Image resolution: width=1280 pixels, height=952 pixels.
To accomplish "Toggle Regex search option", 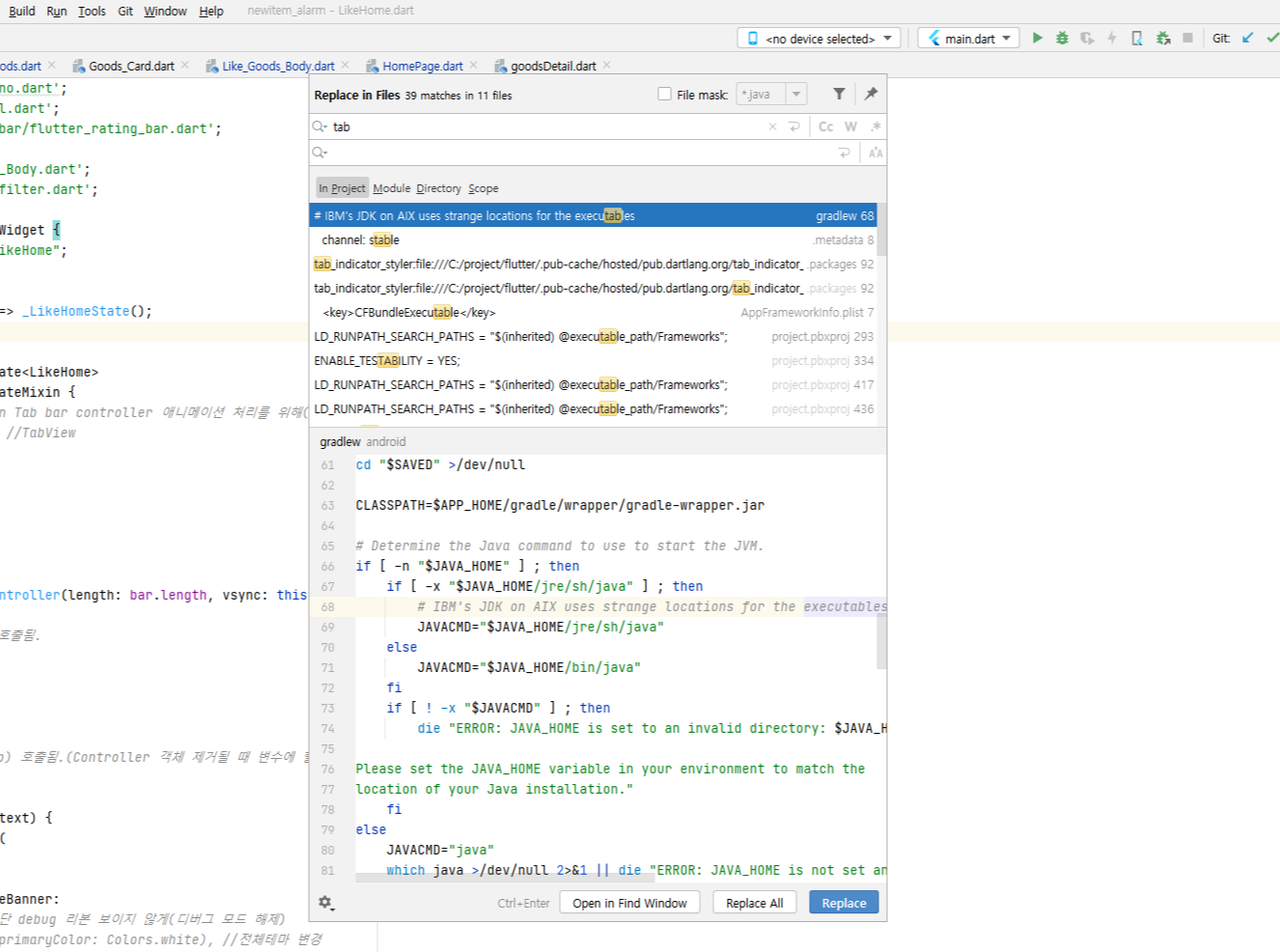I will pyautogui.click(x=876, y=126).
